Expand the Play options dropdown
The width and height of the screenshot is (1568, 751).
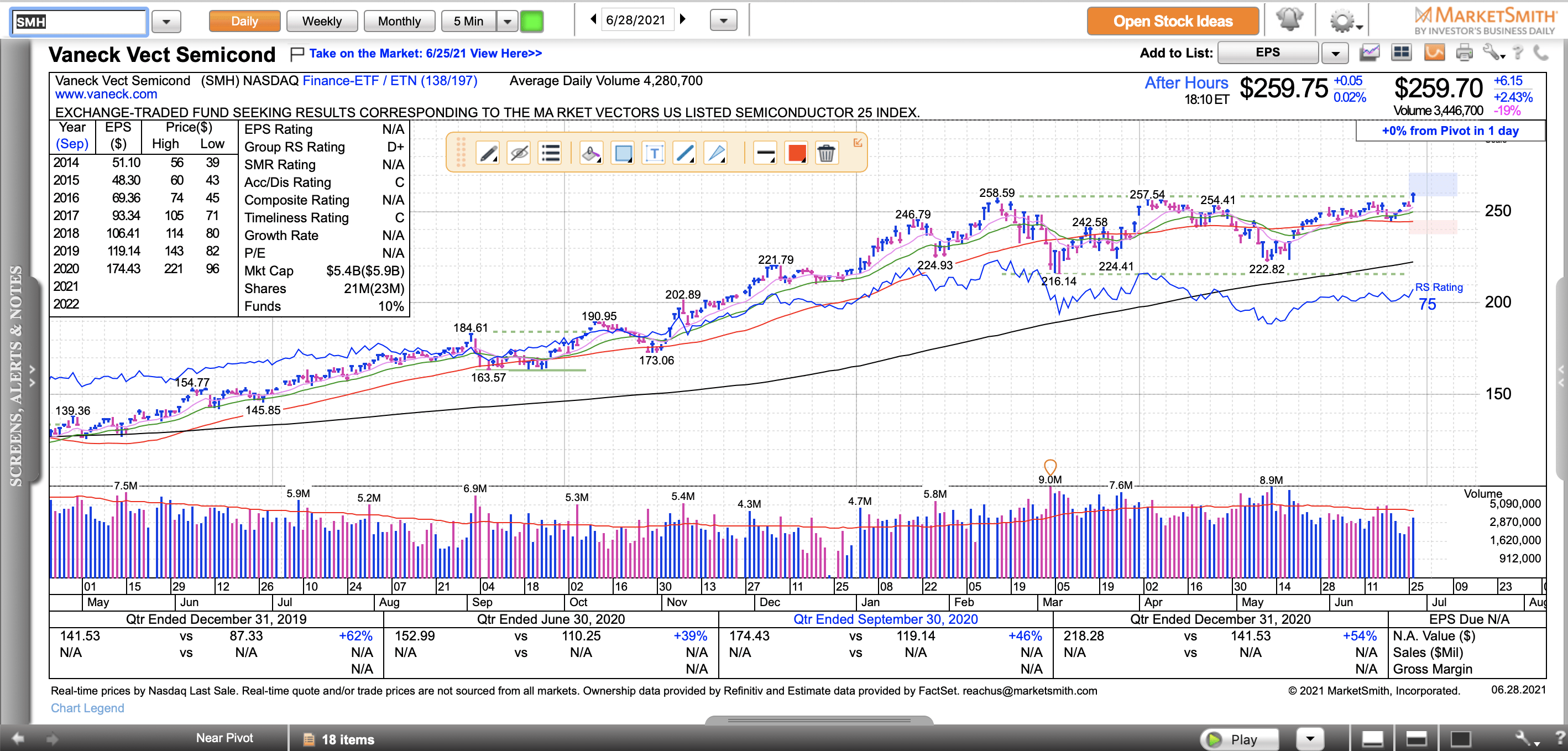click(1310, 739)
